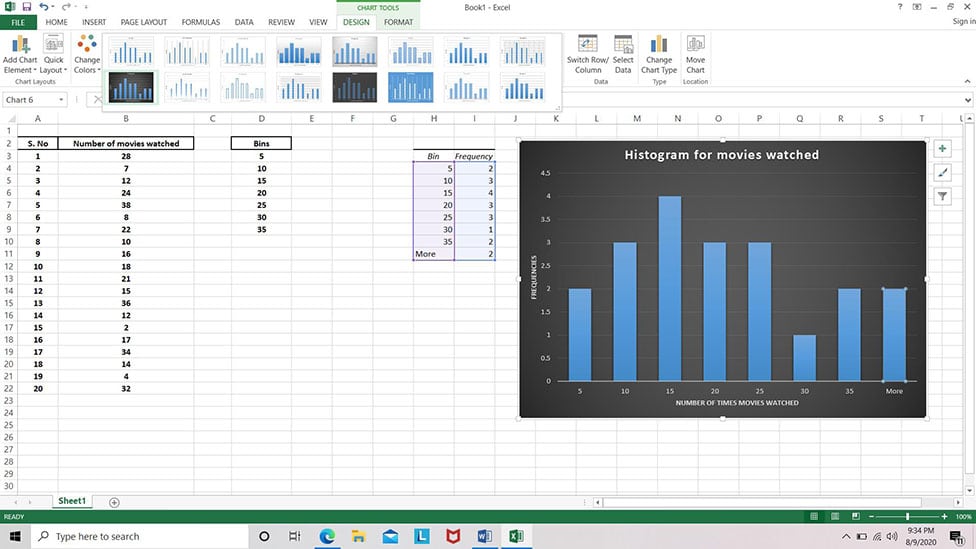976x549 pixels.
Task: Open the REVIEW ribbon tab
Action: click(x=281, y=22)
